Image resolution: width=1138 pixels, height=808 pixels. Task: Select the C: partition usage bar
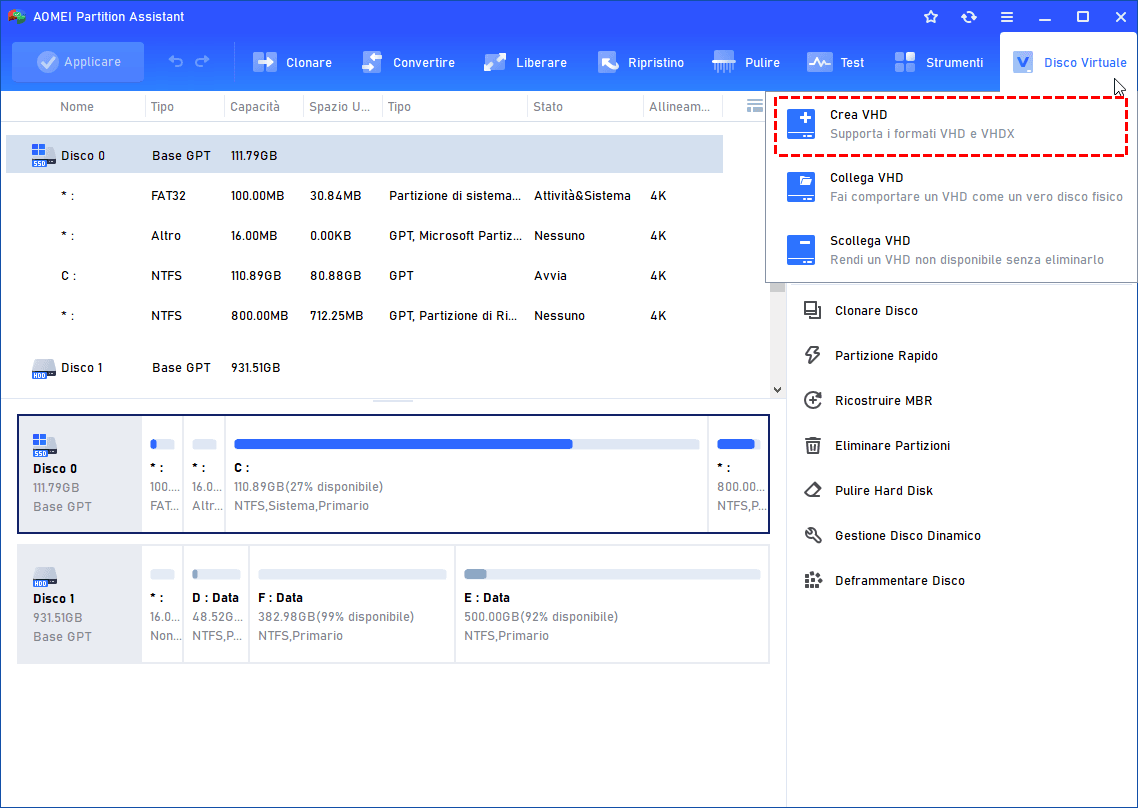tap(466, 444)
